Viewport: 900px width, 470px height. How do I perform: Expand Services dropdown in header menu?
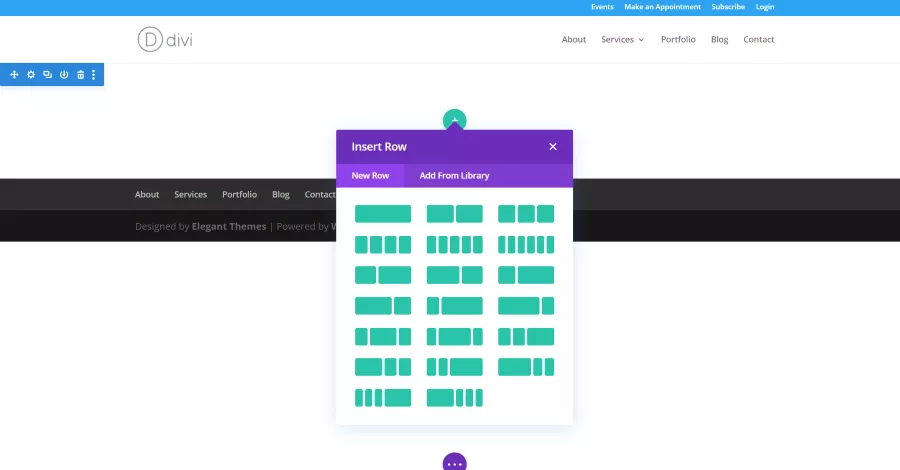622,40
